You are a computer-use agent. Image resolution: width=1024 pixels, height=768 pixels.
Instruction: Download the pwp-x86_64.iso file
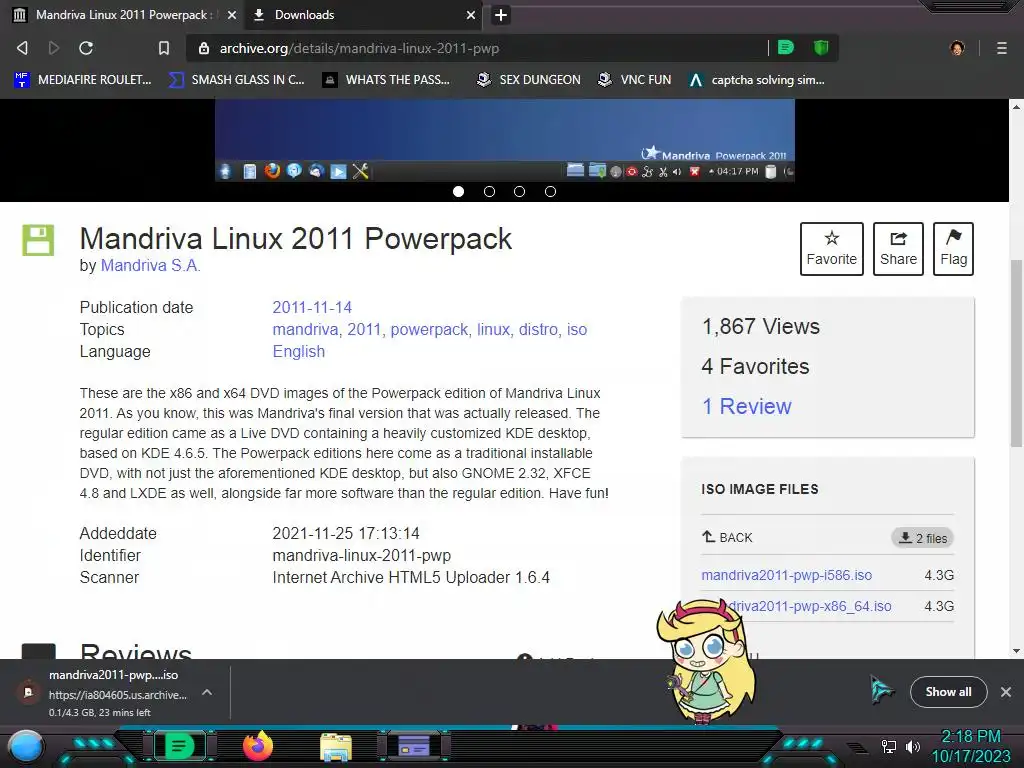tap(808, 606)
